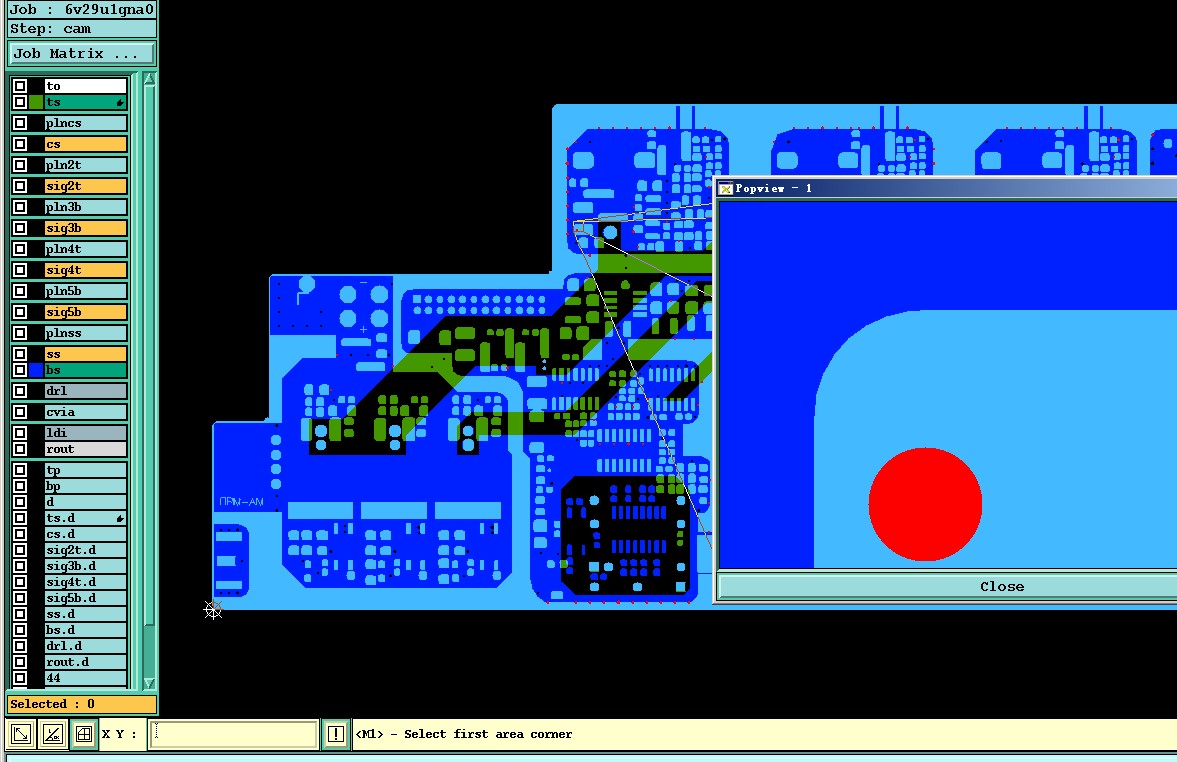Image resolution: width=1177 pixels, height=762 pixels.
Task: Click the Popview window title icon
Action: click(x=726, y=188)
